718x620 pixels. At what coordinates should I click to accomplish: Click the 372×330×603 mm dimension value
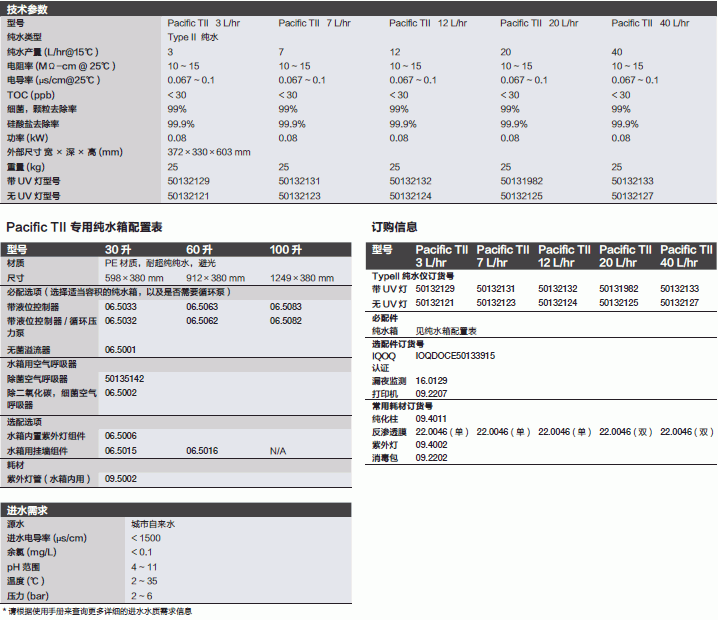209,152
